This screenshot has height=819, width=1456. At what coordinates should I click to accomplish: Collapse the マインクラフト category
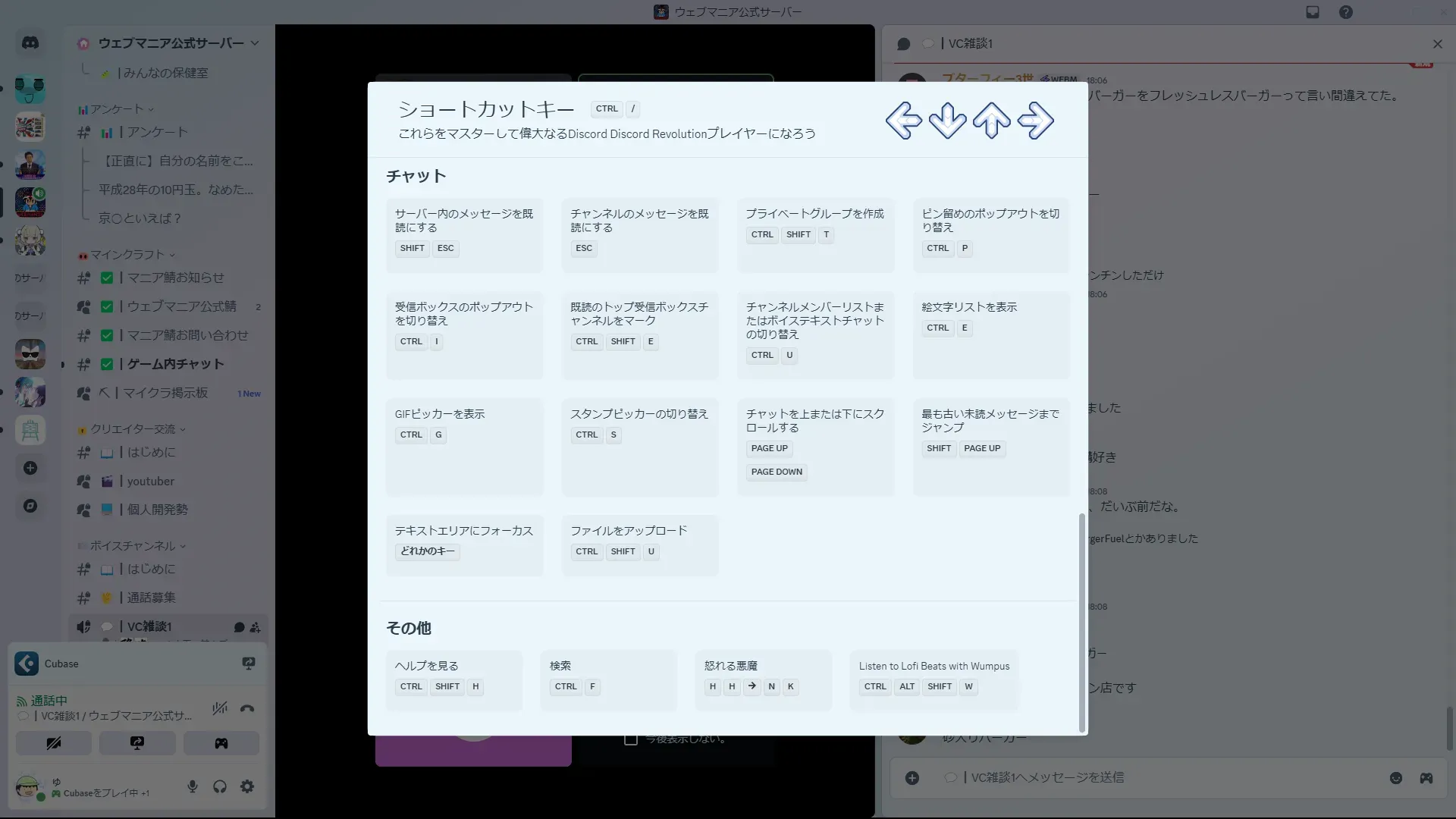tap(127, 255)
